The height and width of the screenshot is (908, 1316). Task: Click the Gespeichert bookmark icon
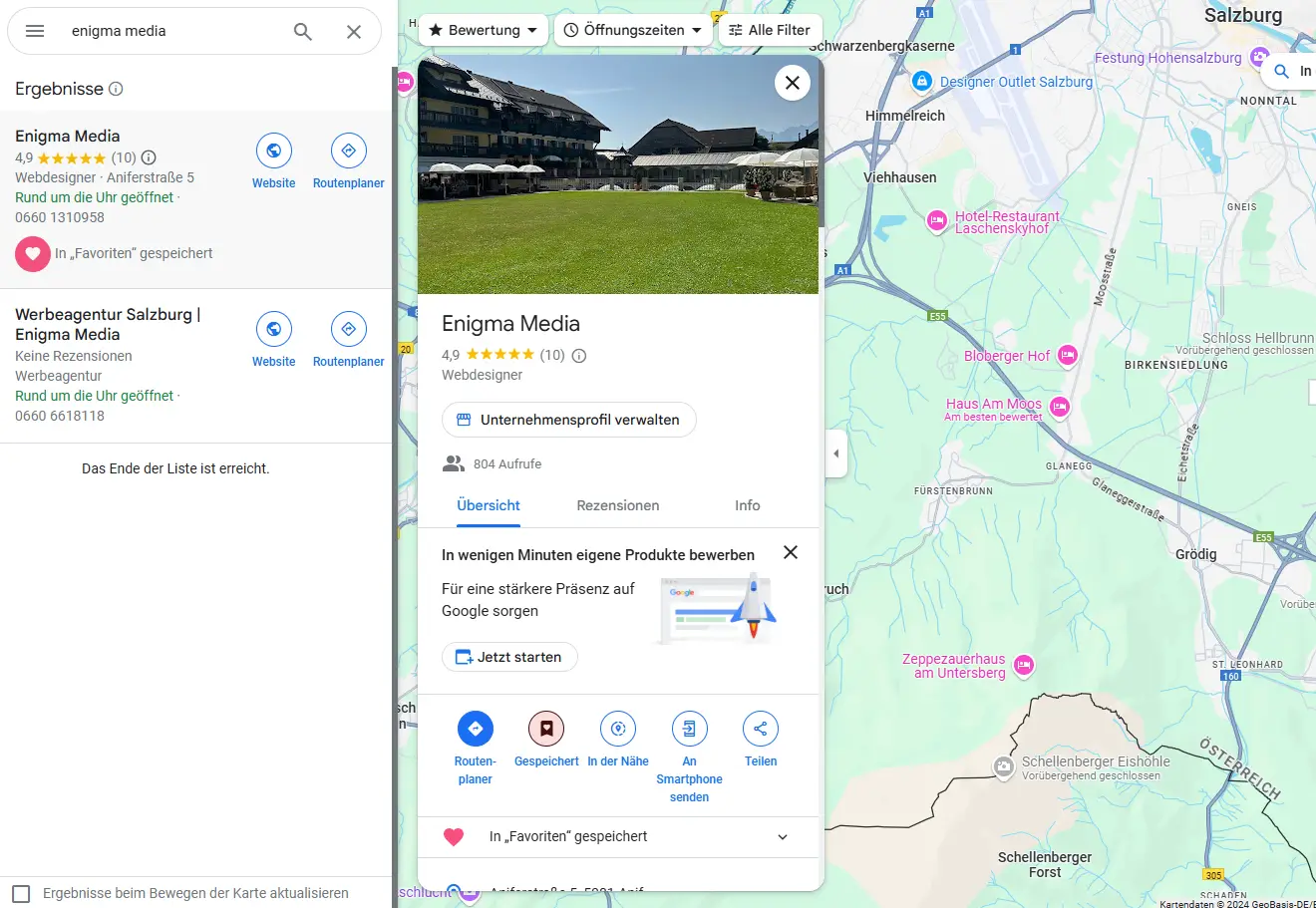click(x=546, y=729)
